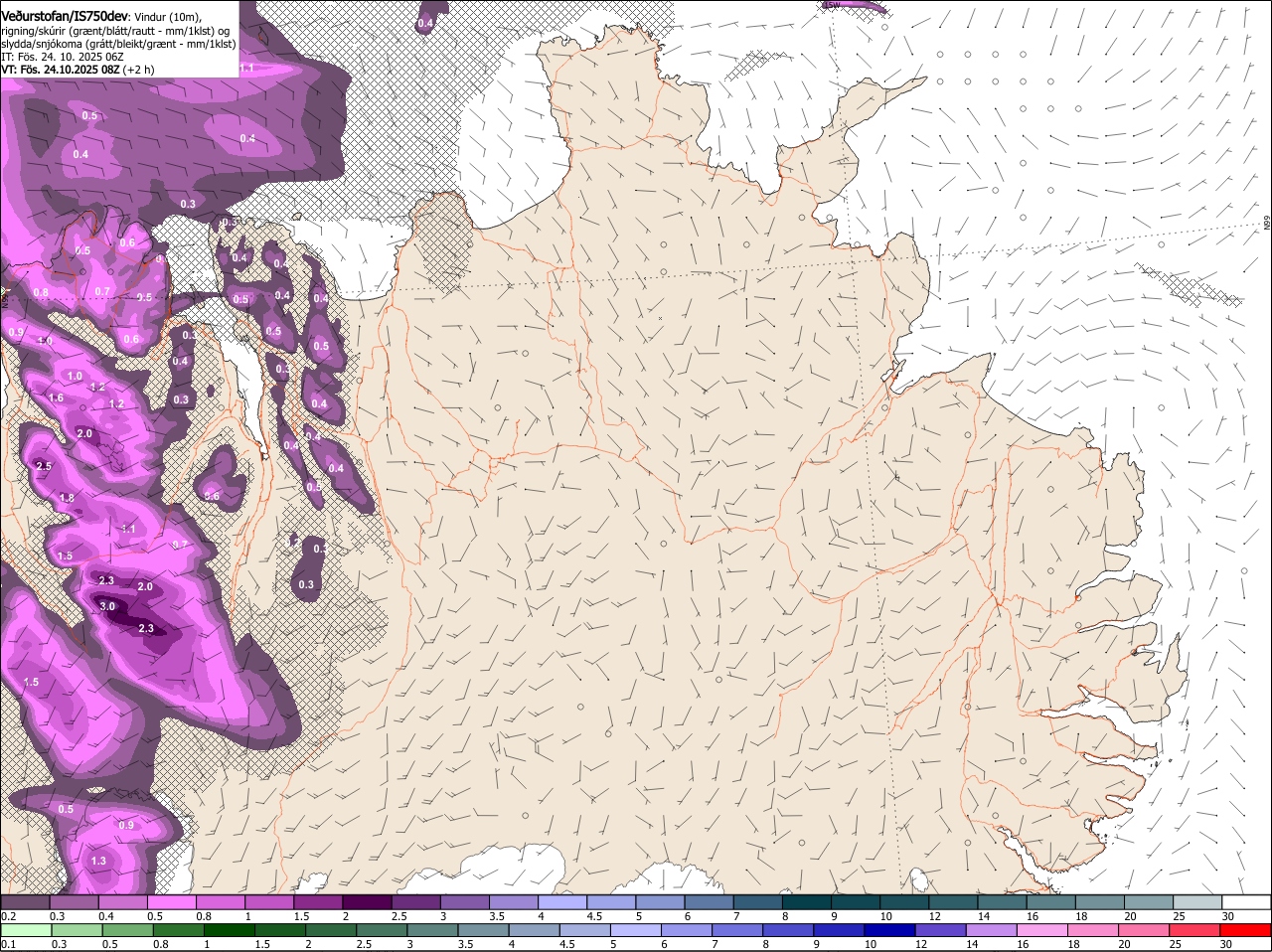Click the darkest purple legend swatch labeled 2

tap(366, 902)
